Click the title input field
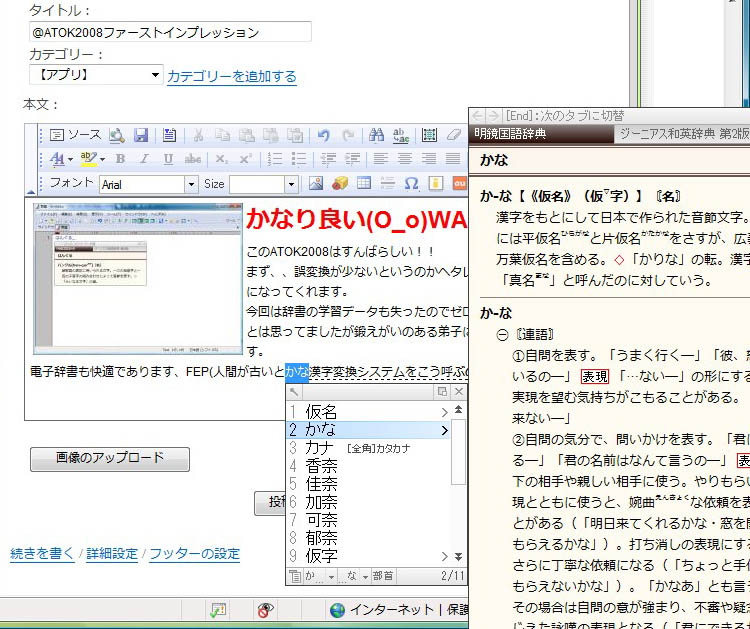The image size is (750, 629). (x=170, y=32)
